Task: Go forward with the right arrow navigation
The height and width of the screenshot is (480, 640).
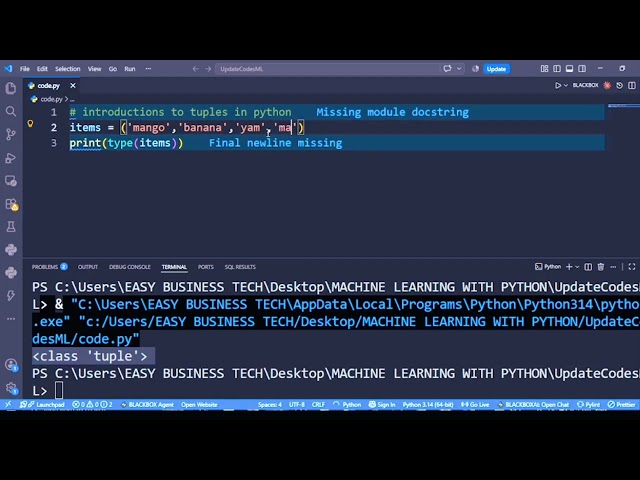Action: click(x=208, y=69)
